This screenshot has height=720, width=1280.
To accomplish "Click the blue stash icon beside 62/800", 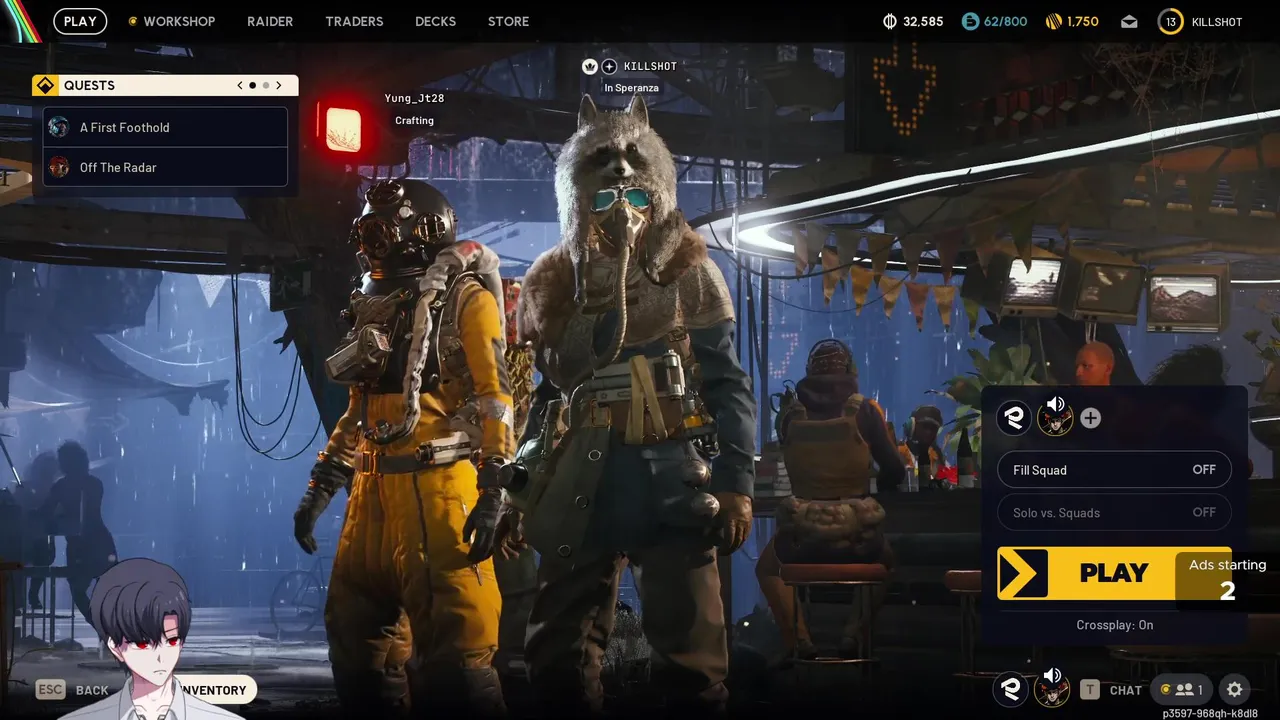I will tap(970, 21).
